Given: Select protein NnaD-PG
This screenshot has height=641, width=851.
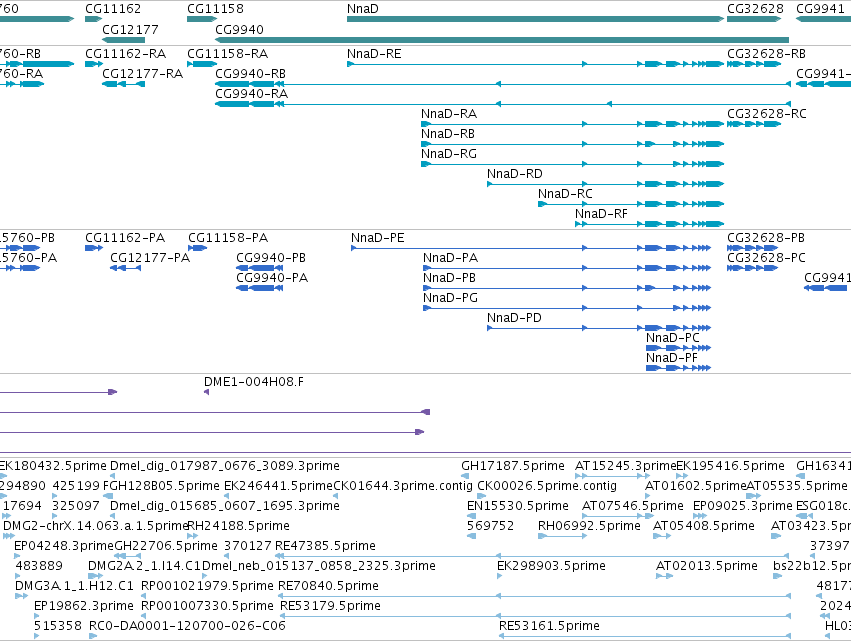Looking at the screenshot, I should point(450,298).
